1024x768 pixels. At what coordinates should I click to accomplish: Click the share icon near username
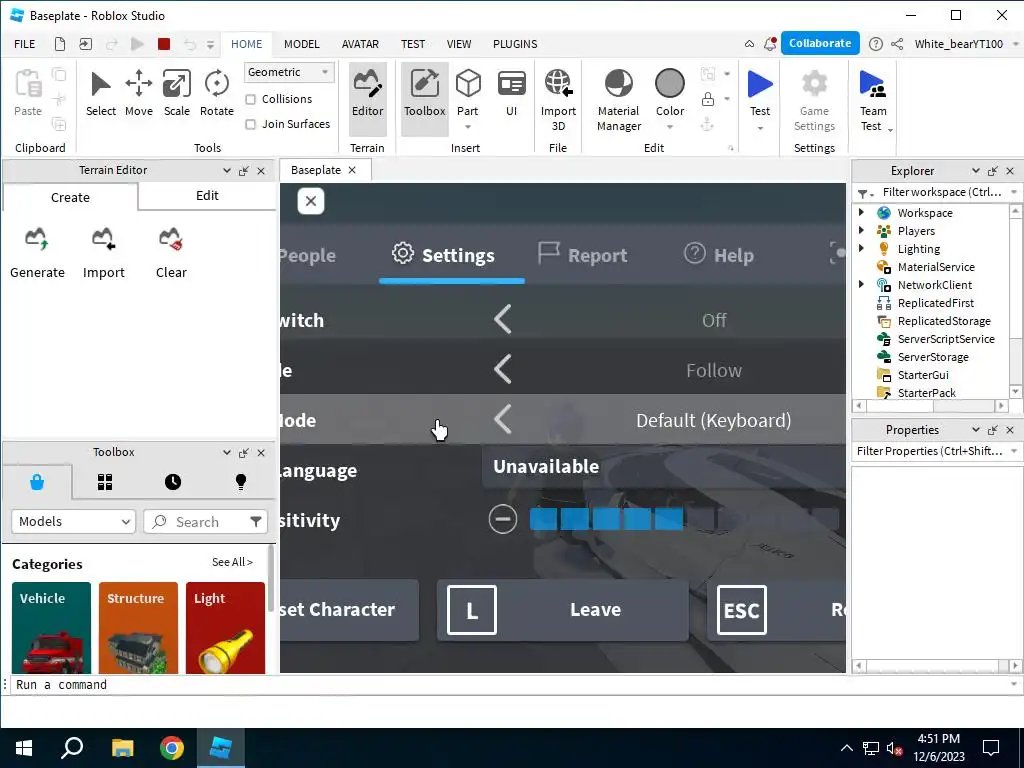pos(897,44)
